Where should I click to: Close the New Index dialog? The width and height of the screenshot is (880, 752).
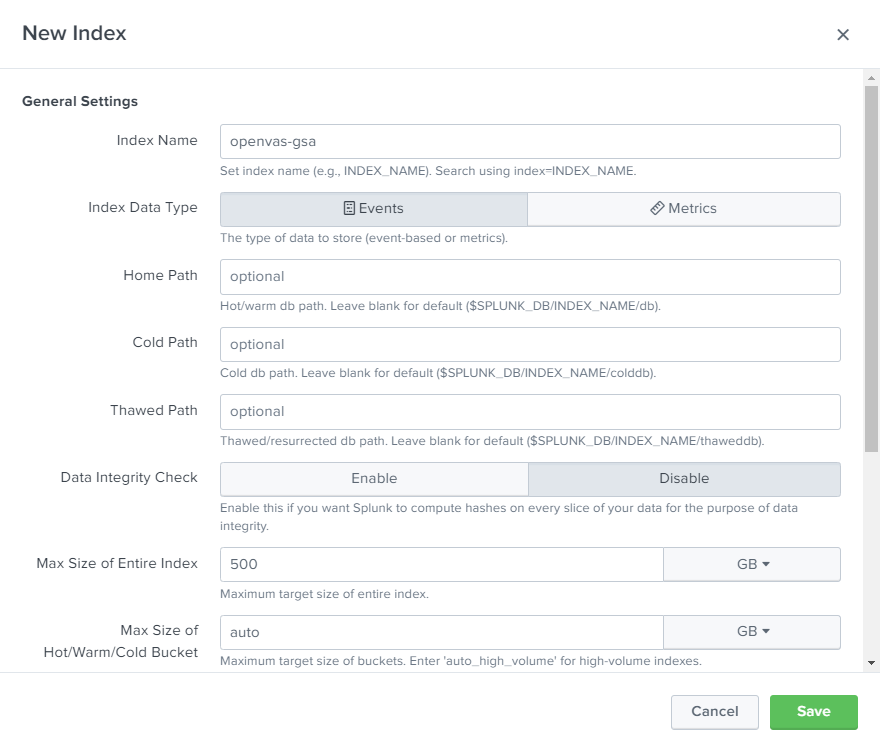842,35
